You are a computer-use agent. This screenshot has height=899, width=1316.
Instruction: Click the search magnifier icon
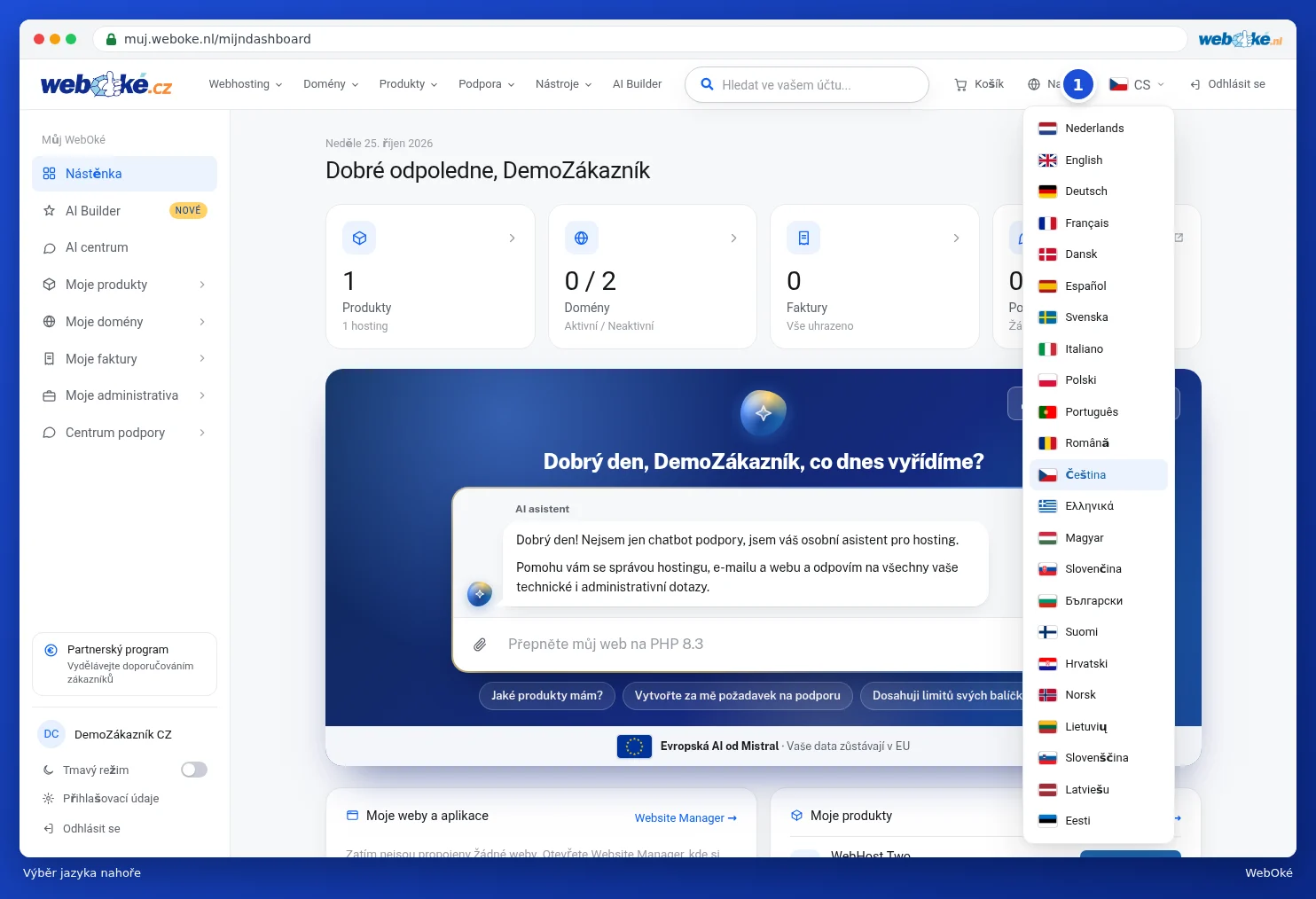tap(707, 84)
